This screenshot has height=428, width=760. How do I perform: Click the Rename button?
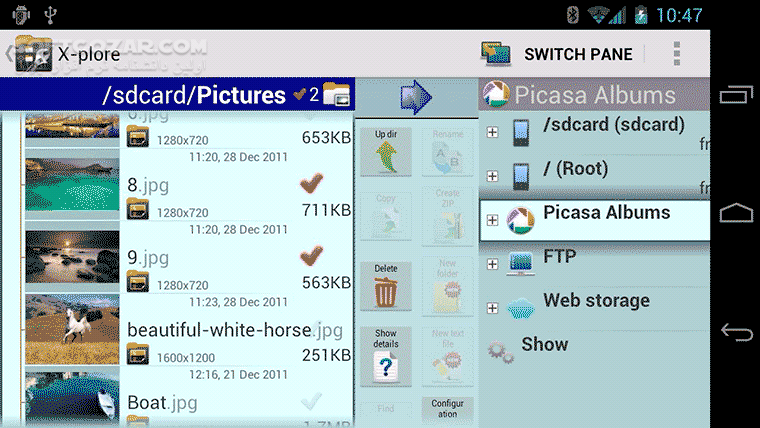click(447, 152)
